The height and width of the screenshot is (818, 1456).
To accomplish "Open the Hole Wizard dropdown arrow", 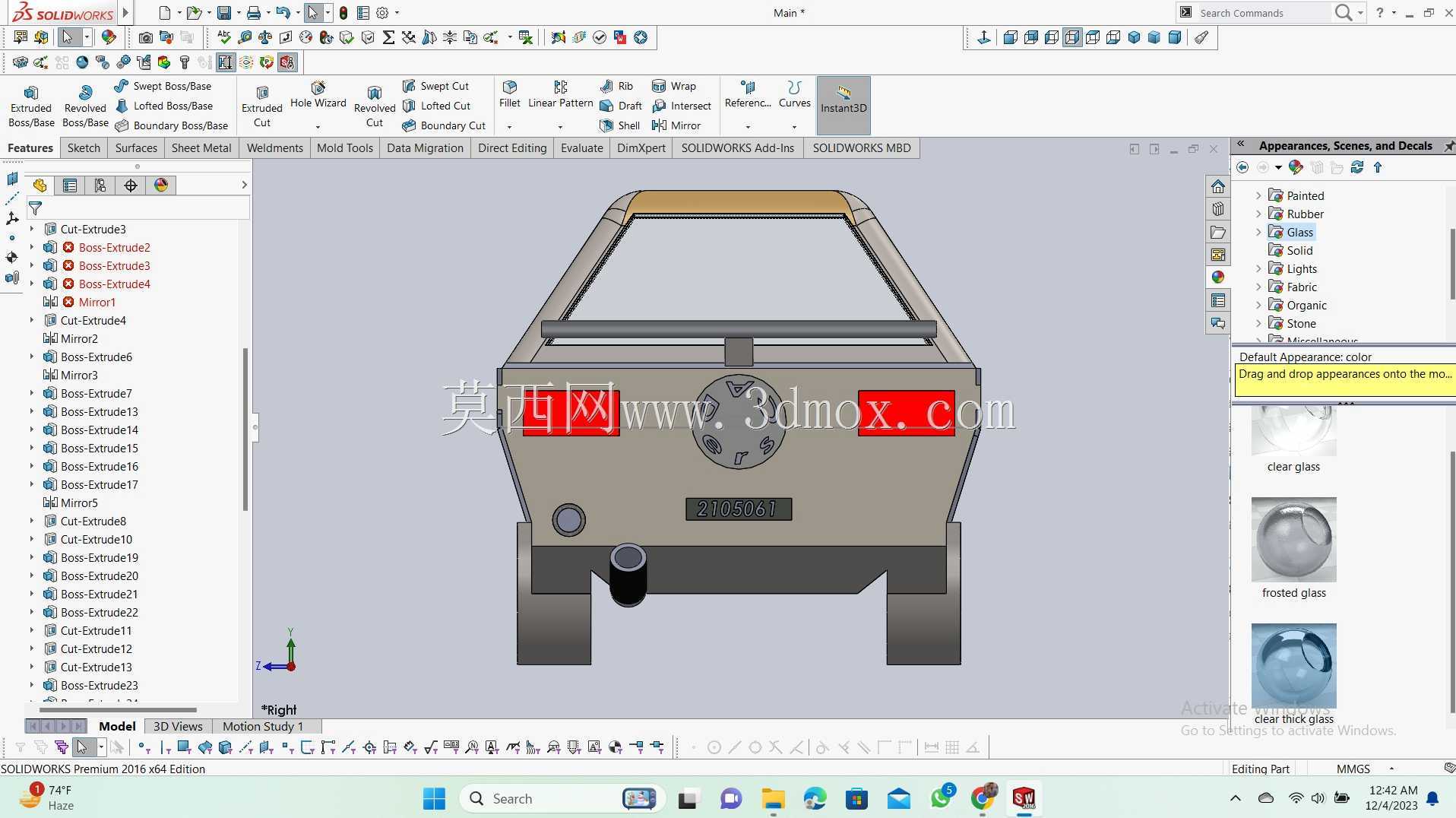I will [318, 127].
